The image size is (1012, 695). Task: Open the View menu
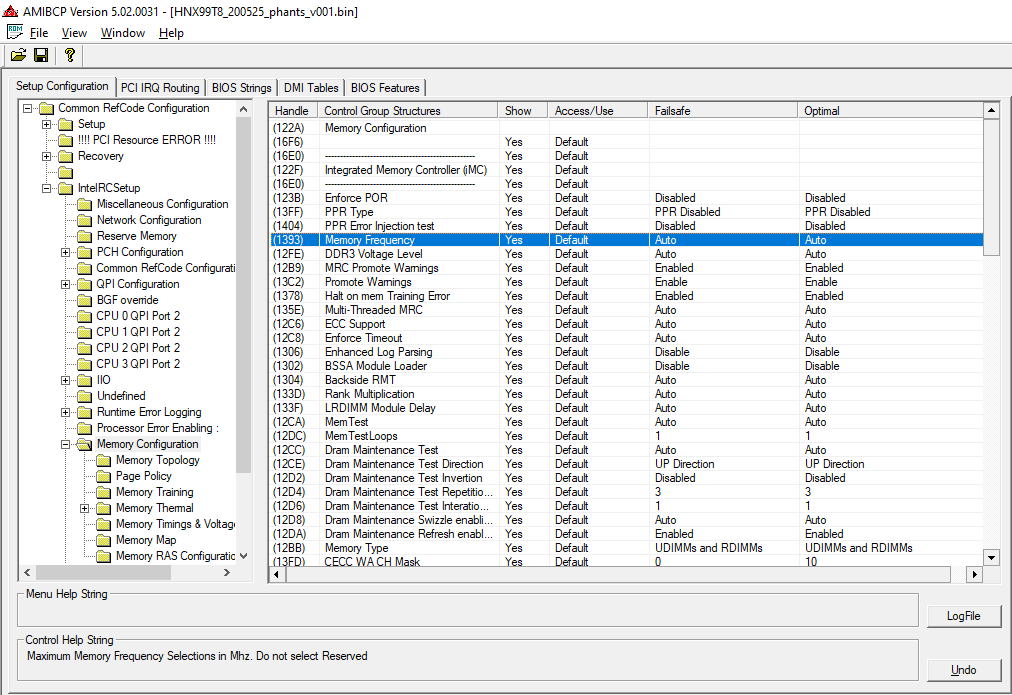pyautogui.click(x=74, y=33)
